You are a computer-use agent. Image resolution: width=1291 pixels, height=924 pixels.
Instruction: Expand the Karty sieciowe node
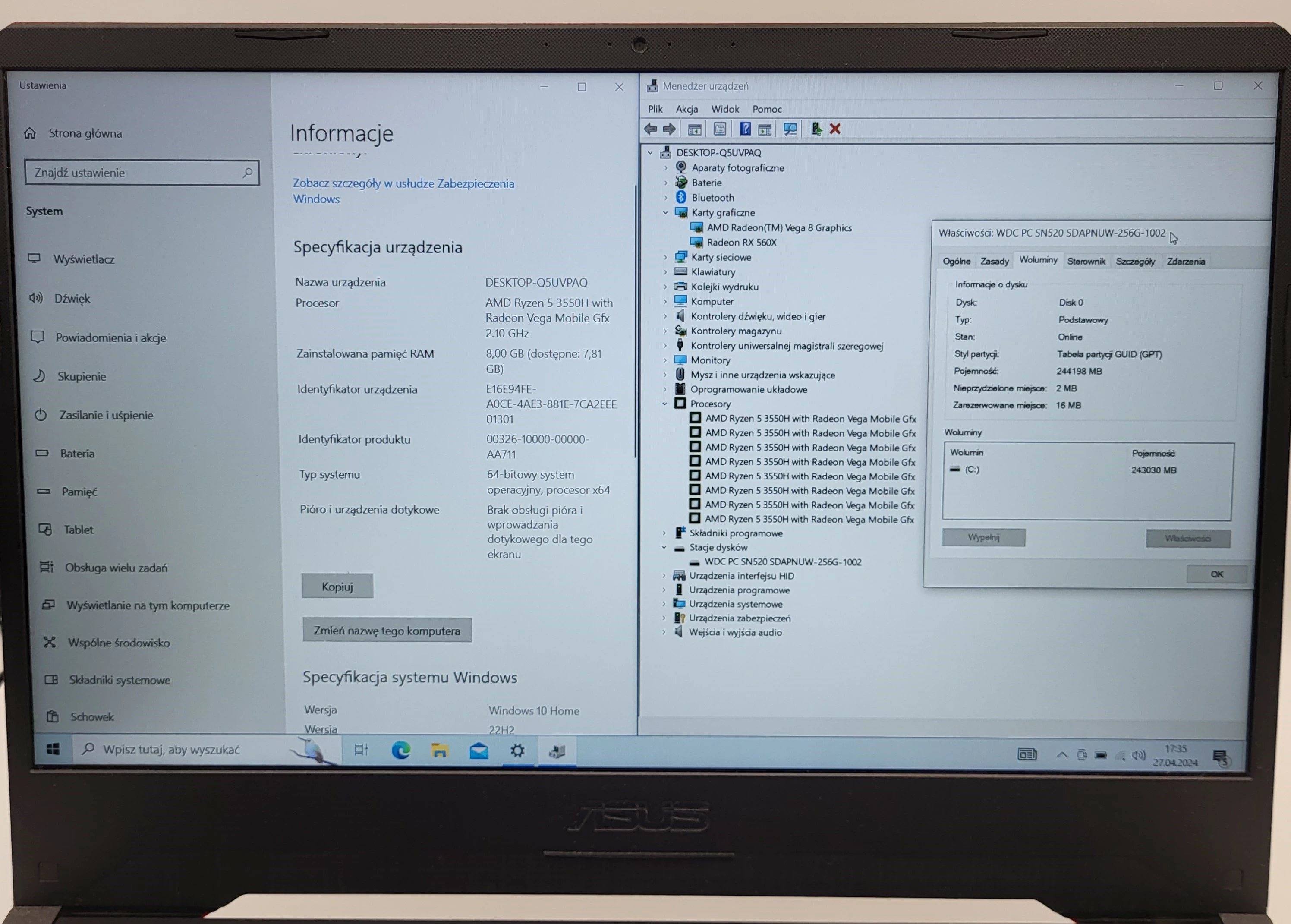coord(665,257)
